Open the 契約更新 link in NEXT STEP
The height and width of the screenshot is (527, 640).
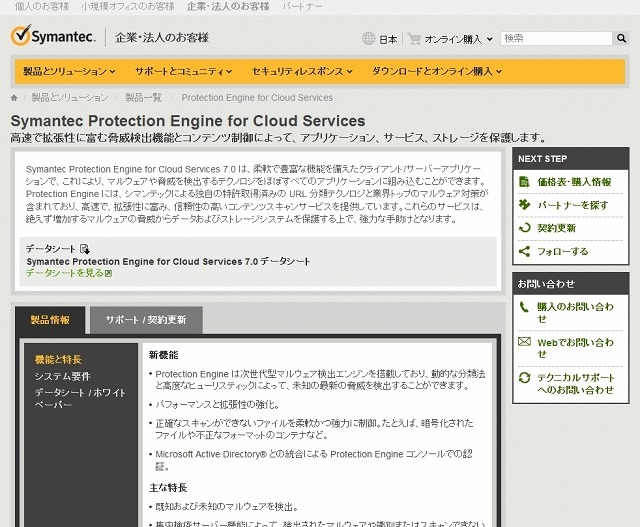pos(556,228)
